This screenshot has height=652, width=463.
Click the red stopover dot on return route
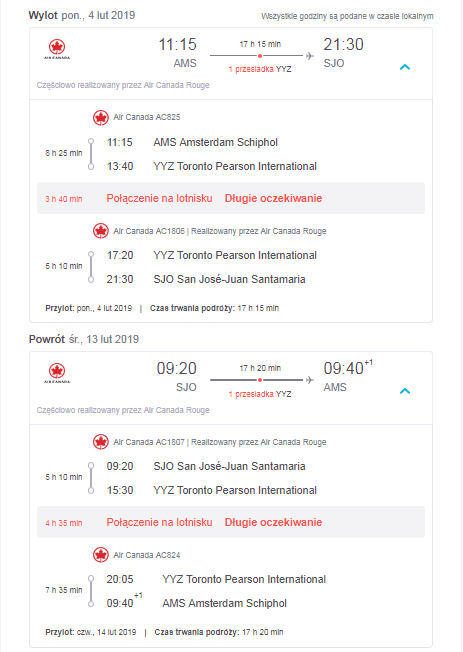(260, 380)
